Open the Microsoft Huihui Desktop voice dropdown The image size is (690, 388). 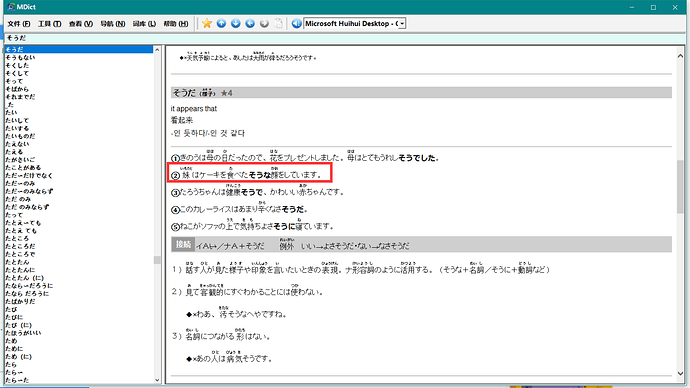coord(355,24)
